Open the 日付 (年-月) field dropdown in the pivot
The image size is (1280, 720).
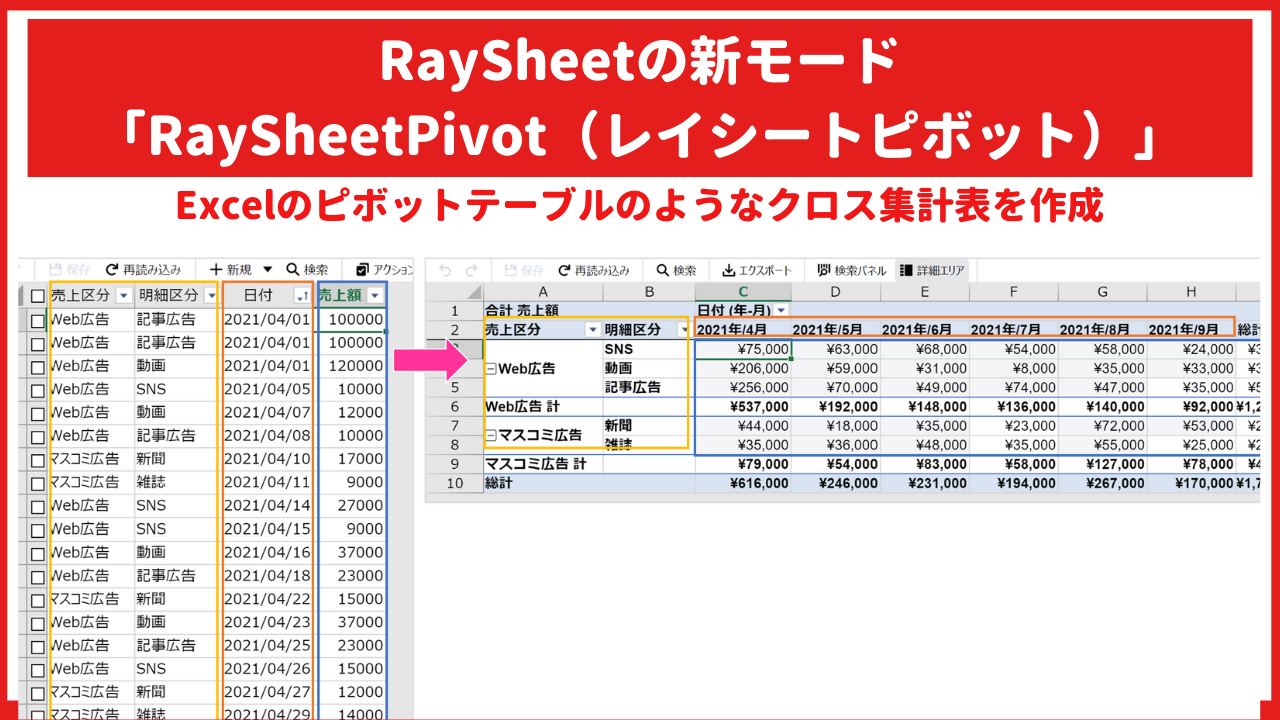click(780, 310)
